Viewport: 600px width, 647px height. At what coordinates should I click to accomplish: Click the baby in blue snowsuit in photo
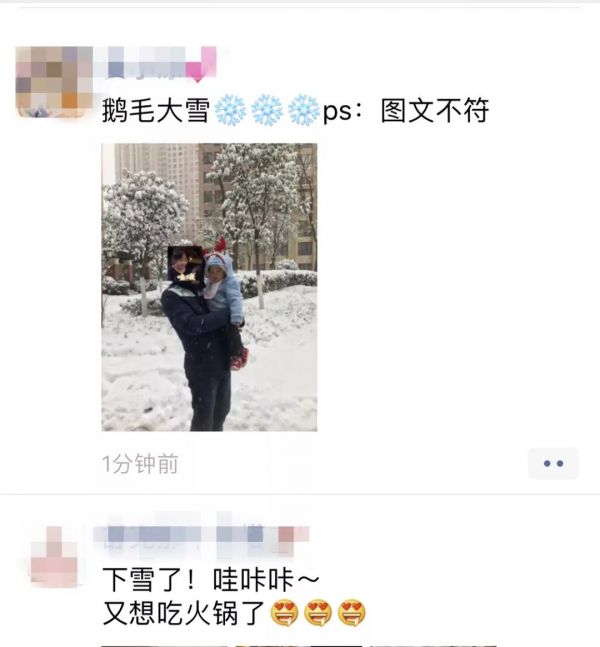coord(223,289)
